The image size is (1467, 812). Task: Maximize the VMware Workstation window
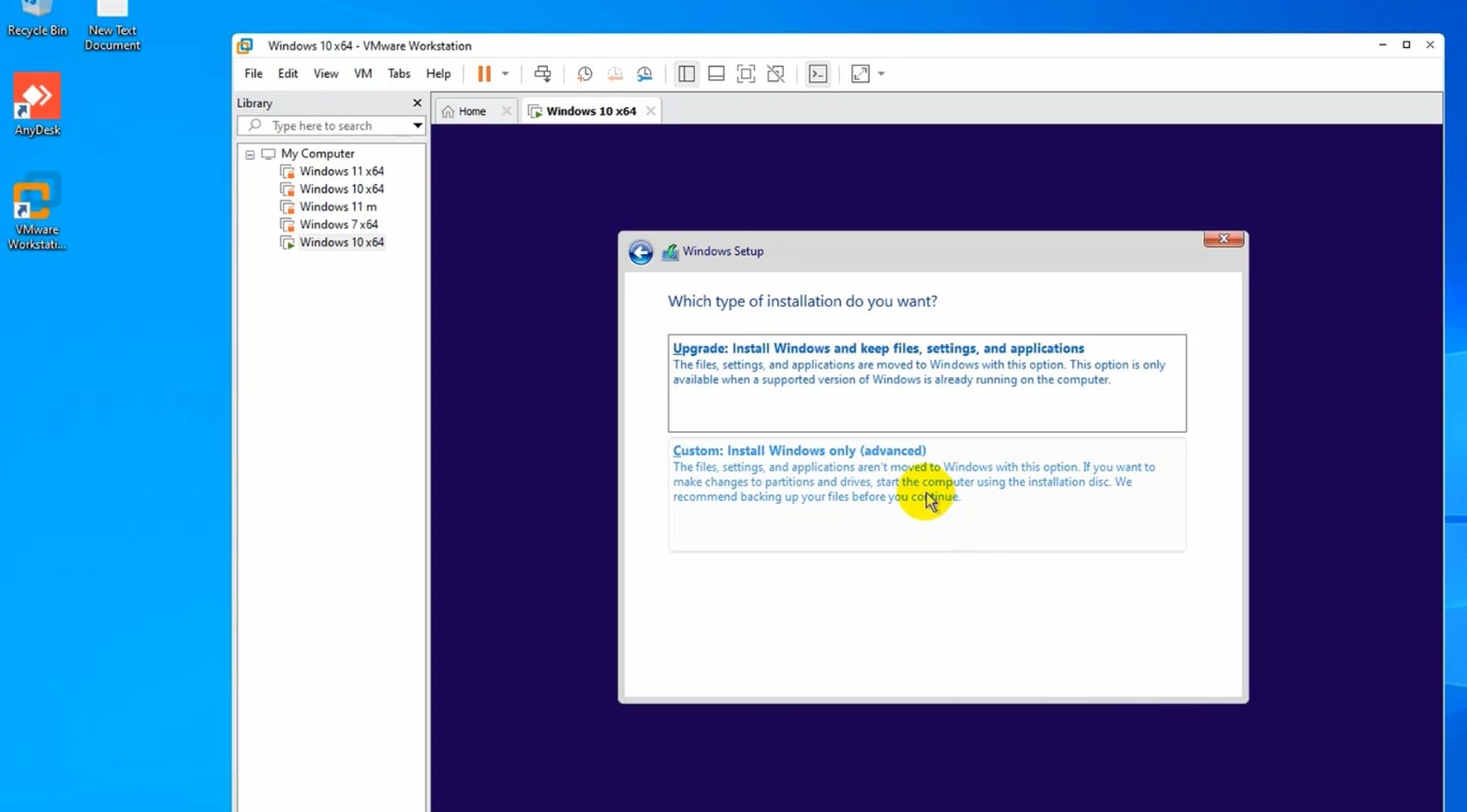click(1406, 45)
